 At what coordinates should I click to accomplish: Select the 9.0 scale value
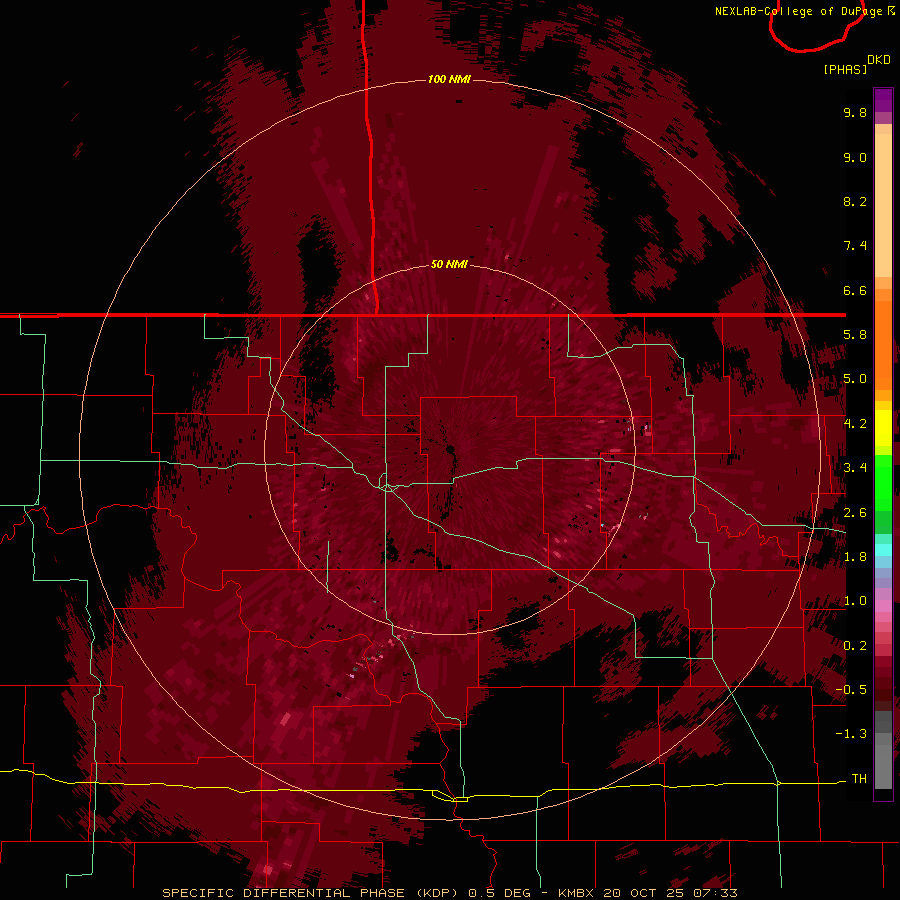tap(855, 157)
